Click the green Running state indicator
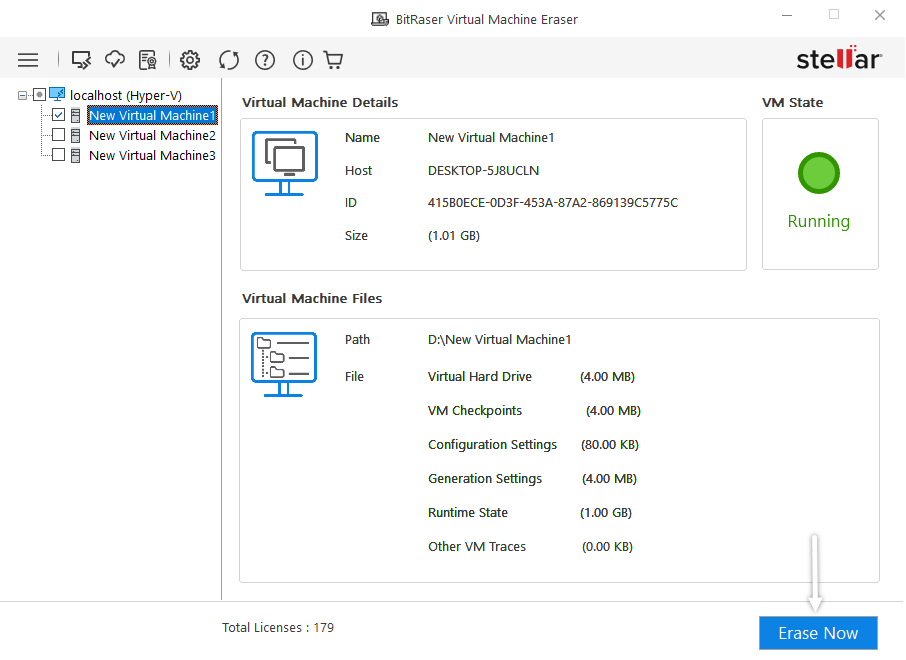The width and height of the screenshot is (906, 660). pos(819,173)
